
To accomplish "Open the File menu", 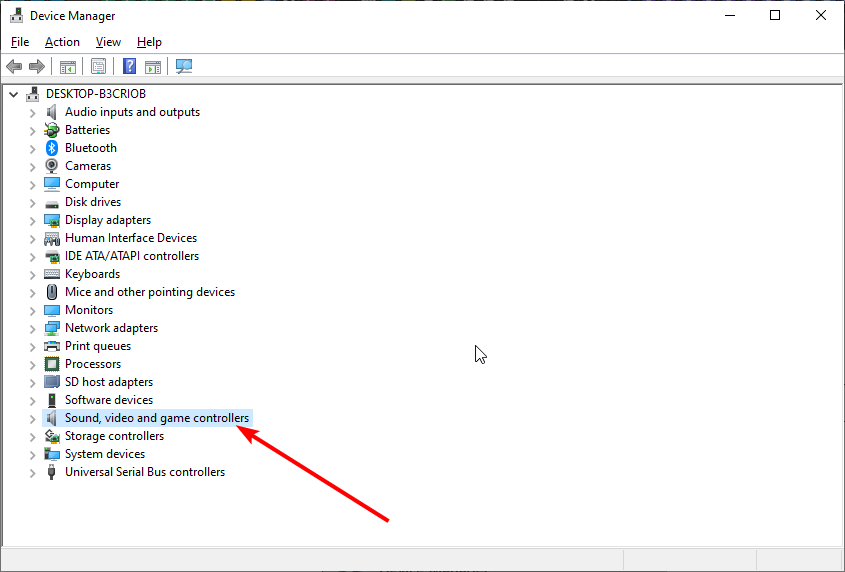I will (20, 42).
